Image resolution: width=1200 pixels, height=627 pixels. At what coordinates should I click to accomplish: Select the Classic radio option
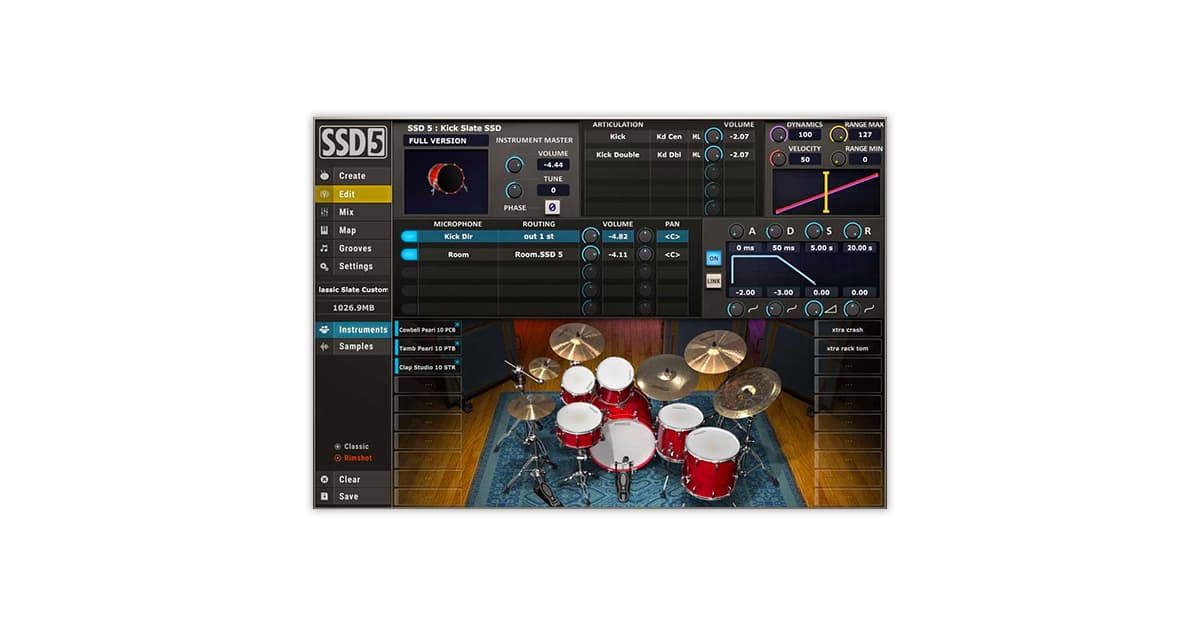tap(338, 446)
